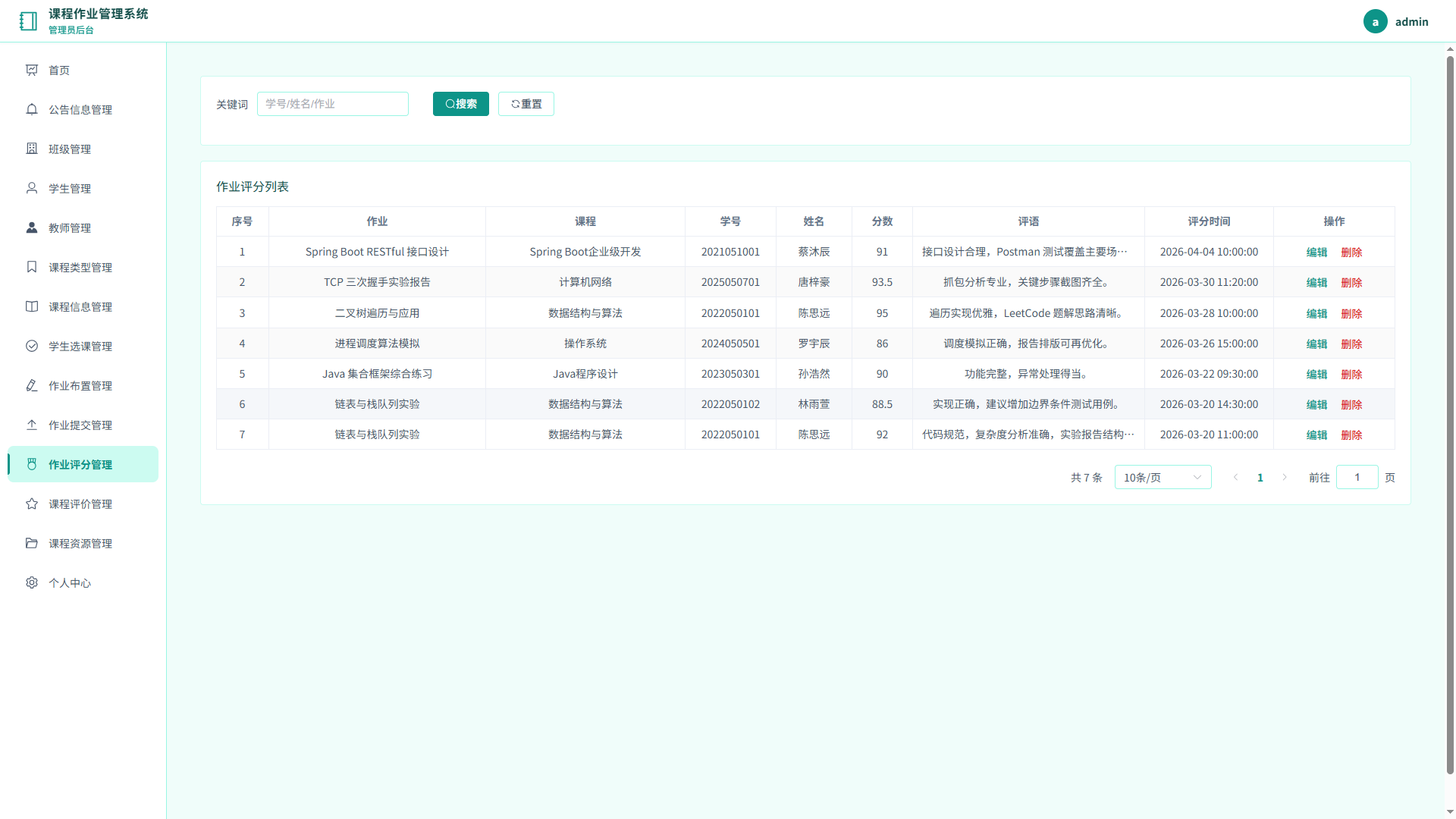Viewport: 1456px width, 819px height.
Task: Select 课程类型管理 menu entry
Action: [x=83, y=267]
